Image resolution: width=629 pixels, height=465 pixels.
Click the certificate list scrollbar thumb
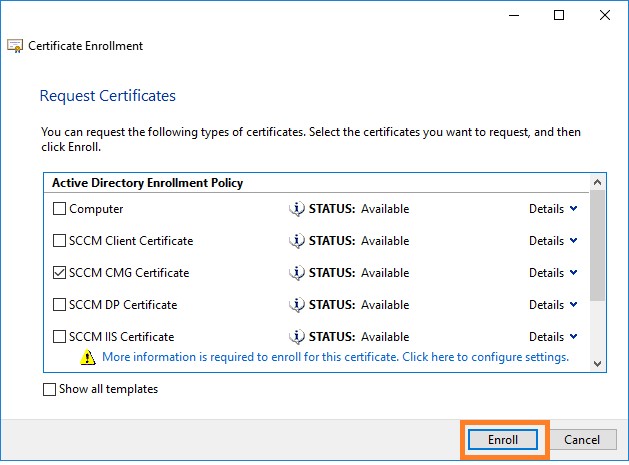pyautogui.click(x=597, y=246)
